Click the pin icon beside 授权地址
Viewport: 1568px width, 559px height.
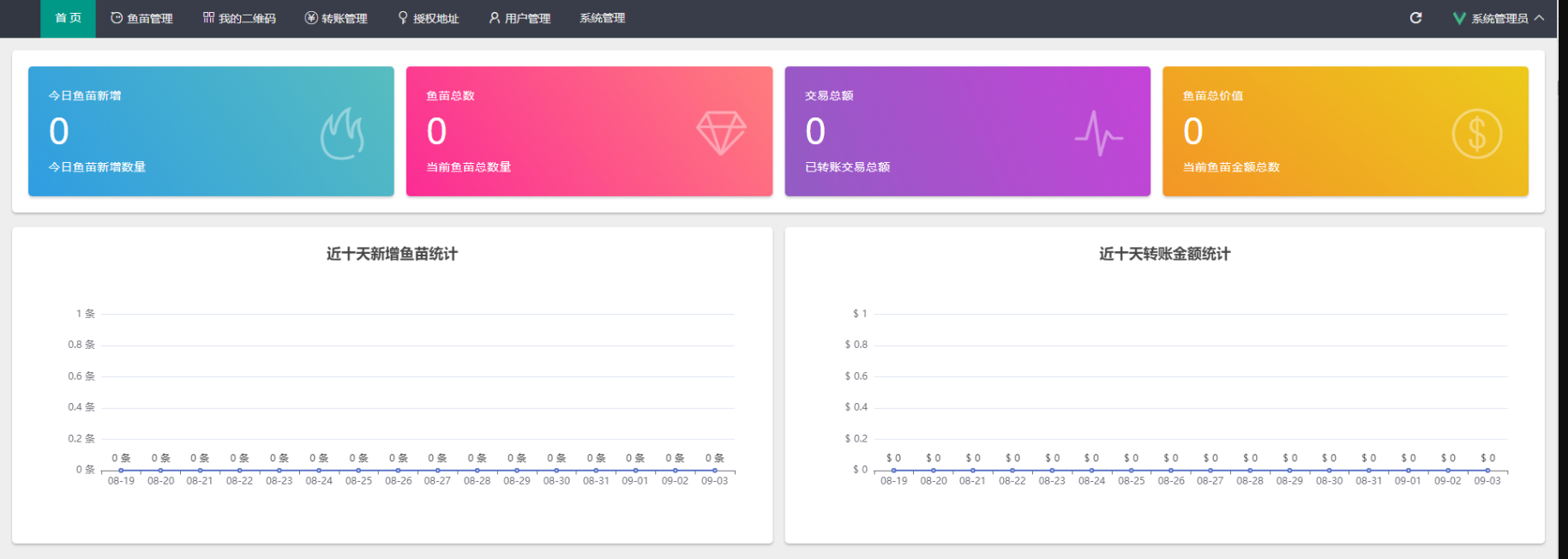click(x=403, y=18)
